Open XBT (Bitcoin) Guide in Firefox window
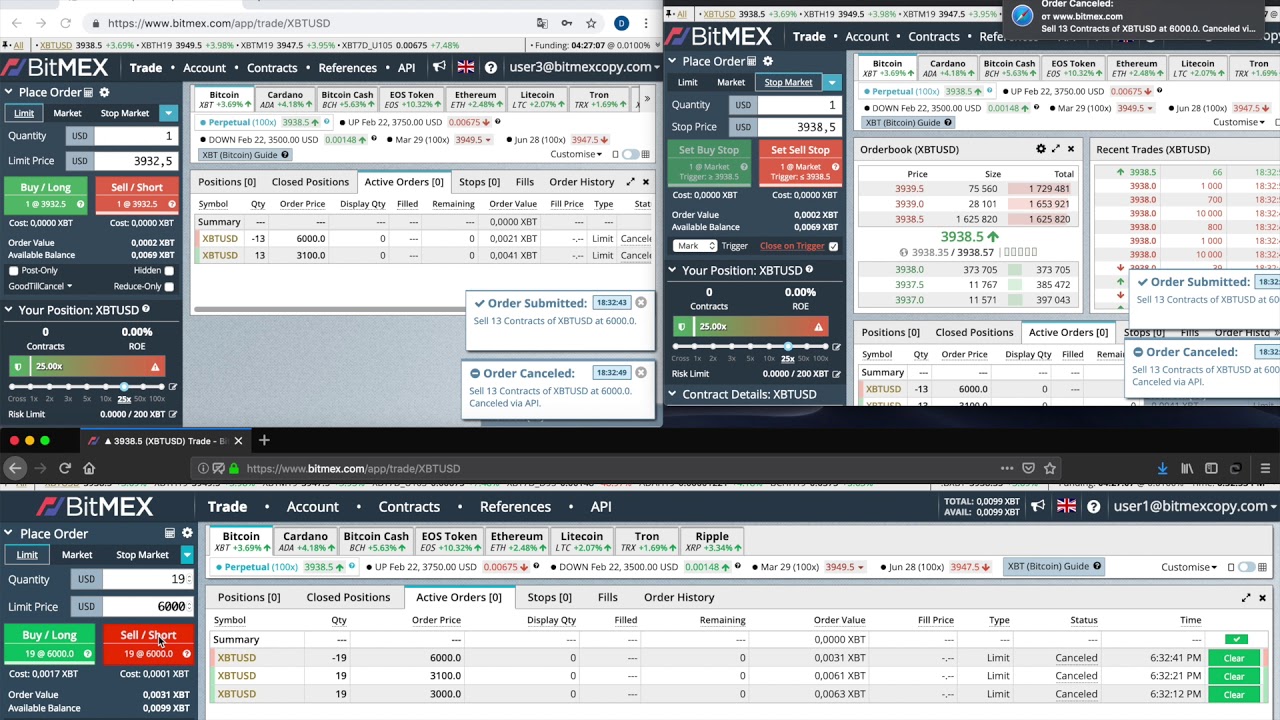 1054,567
